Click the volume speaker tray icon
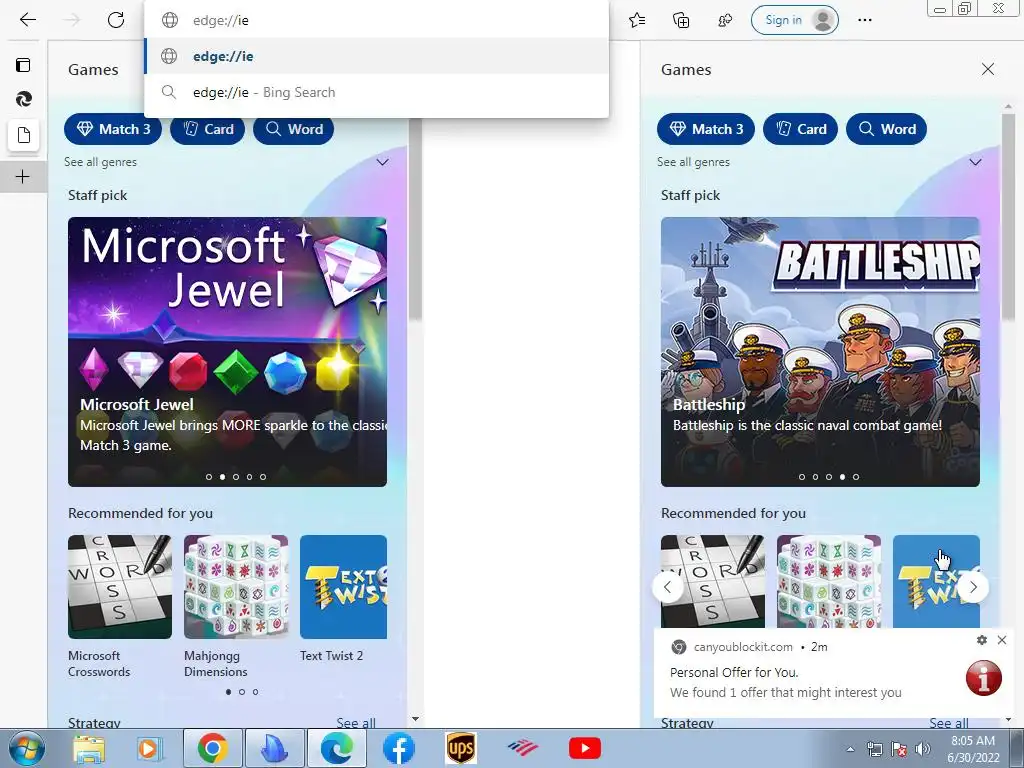This screenshot has height=768, width=1024. [x=923, y=750]
